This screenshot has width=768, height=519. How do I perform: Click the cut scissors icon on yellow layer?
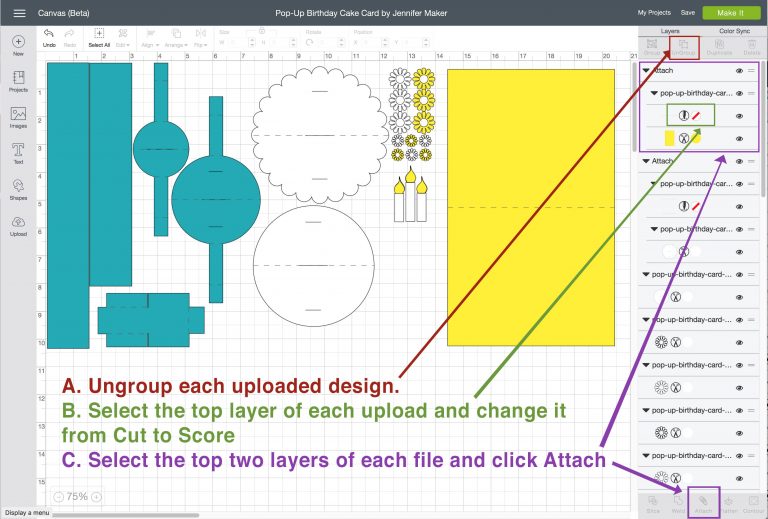[684, 139]
